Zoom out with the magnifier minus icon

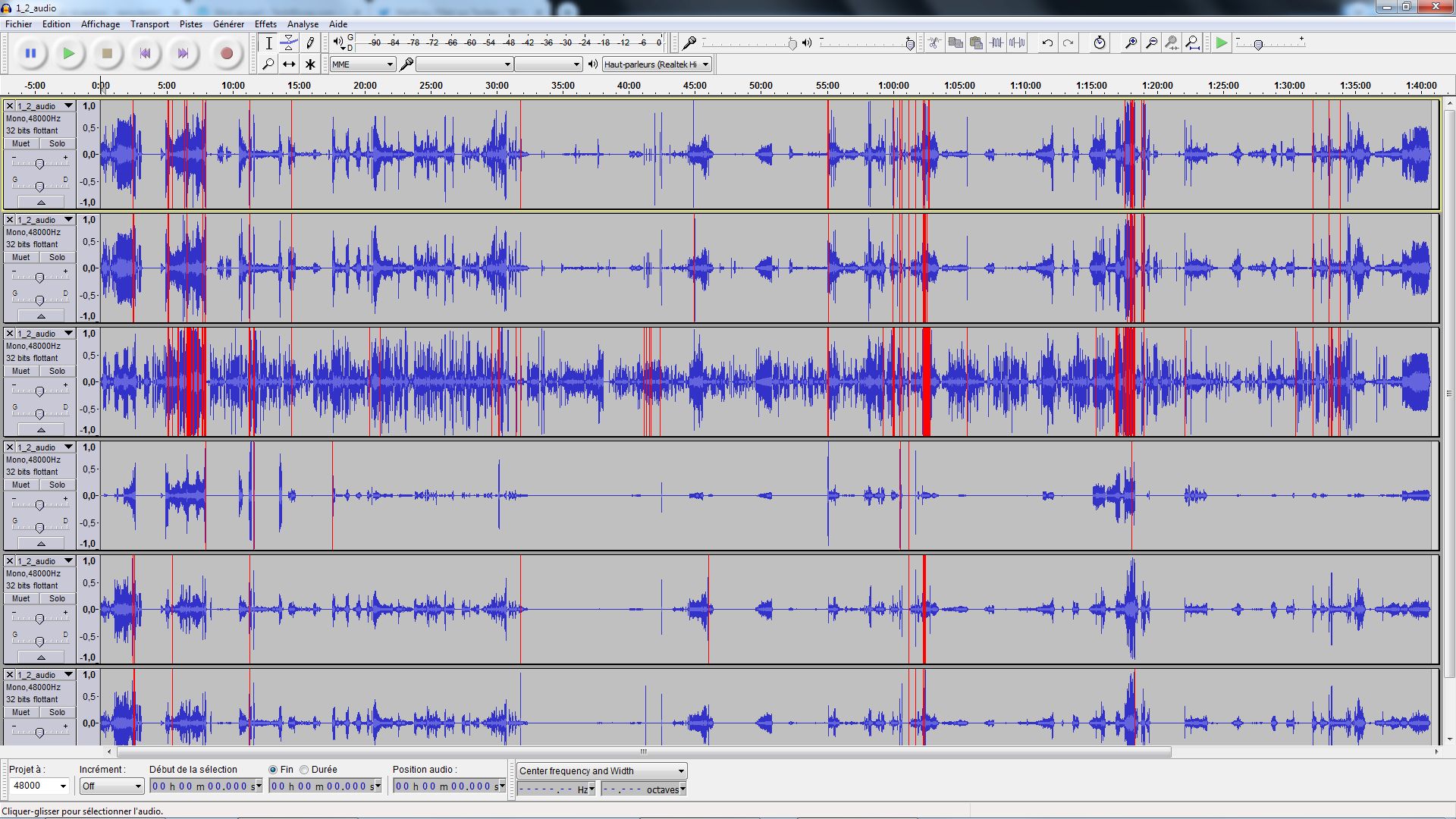pos(1151,43)
